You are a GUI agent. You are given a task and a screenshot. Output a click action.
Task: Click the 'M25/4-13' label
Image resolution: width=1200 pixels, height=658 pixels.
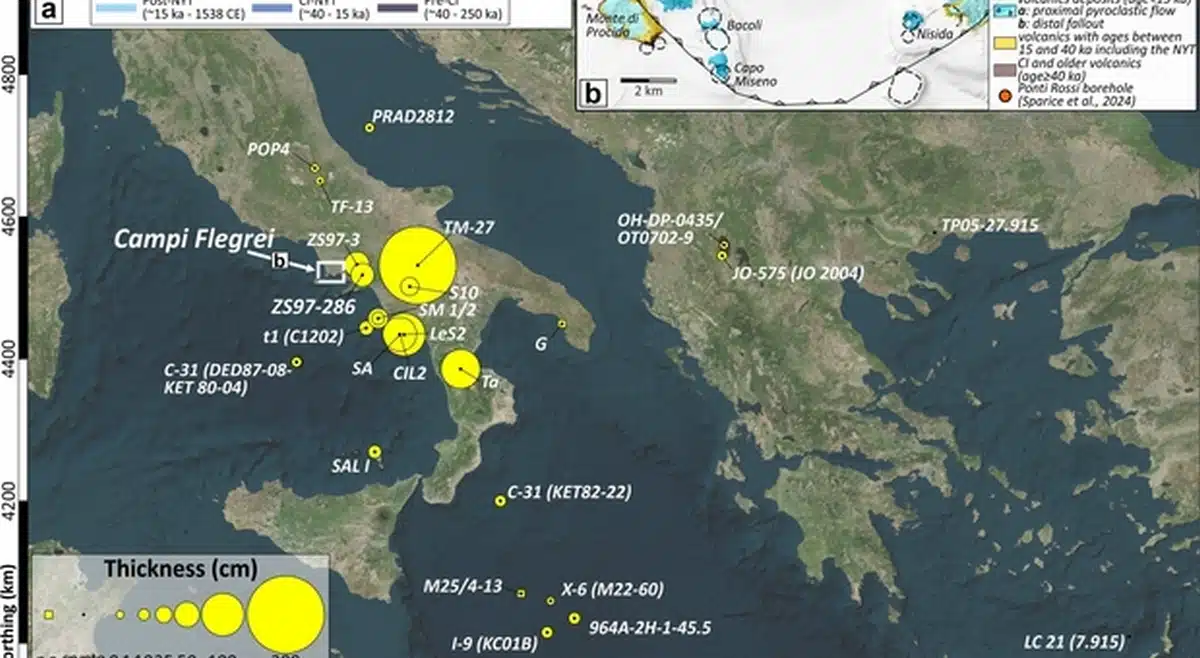[463, 587]
